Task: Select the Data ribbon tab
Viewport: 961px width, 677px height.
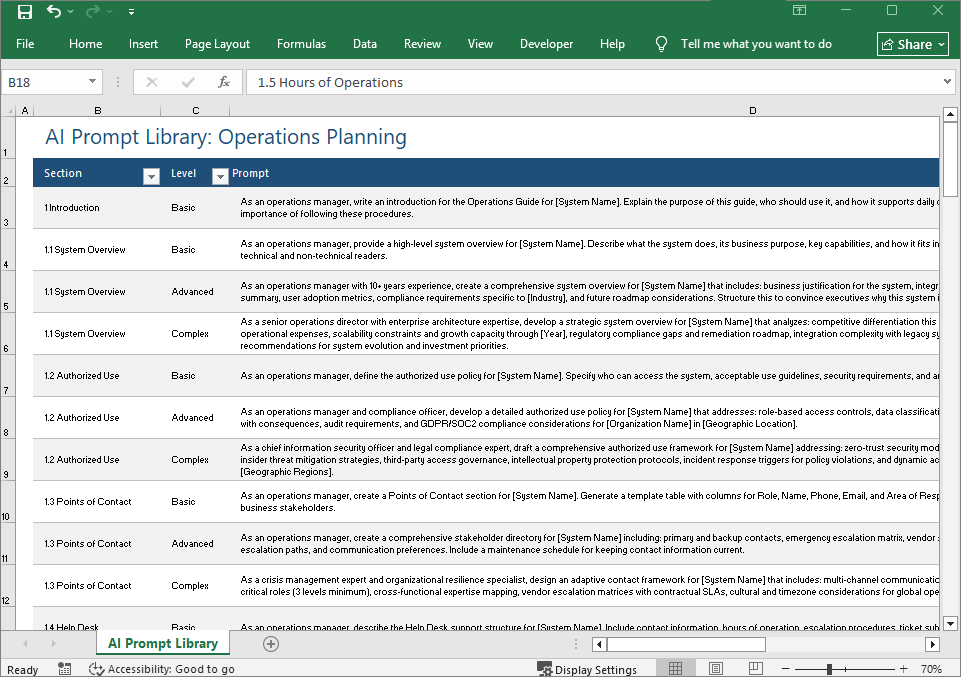Action: (x=365, y=44)
